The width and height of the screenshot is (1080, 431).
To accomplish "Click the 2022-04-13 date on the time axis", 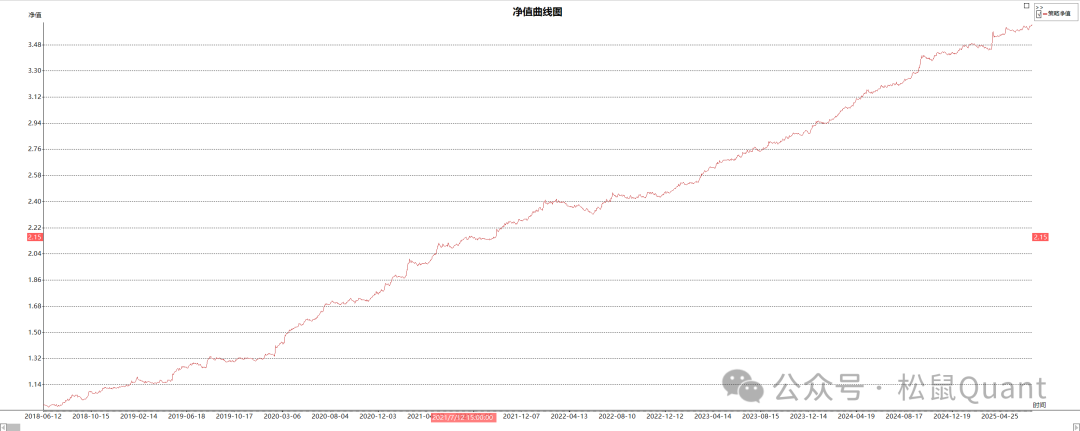I will click(571, 416).
